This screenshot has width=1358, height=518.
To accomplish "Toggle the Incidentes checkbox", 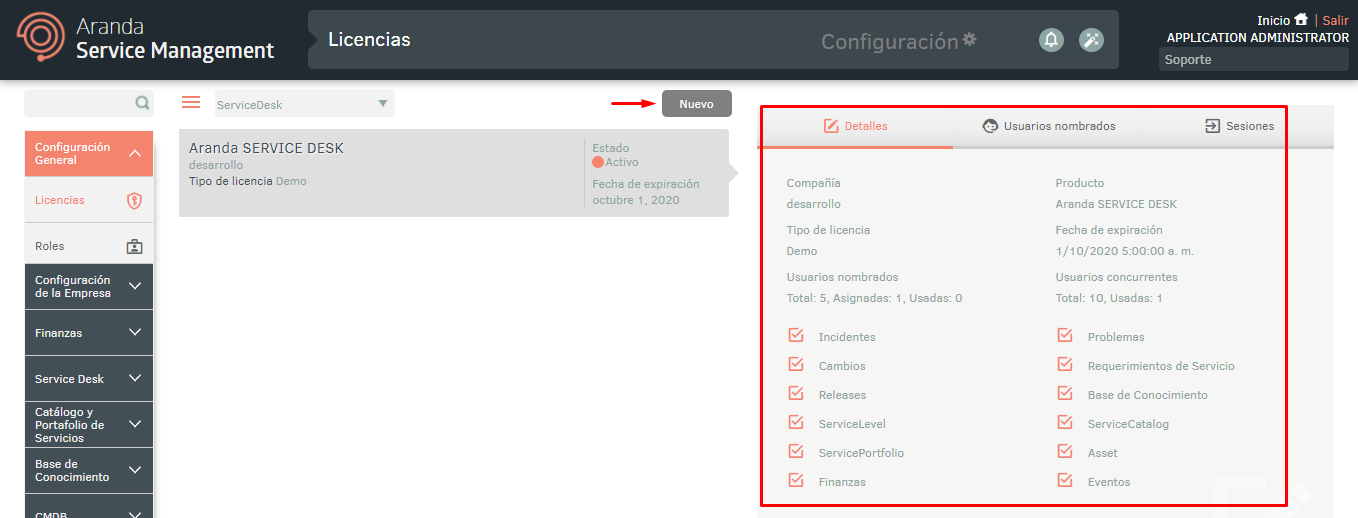I will click(796, 336).
